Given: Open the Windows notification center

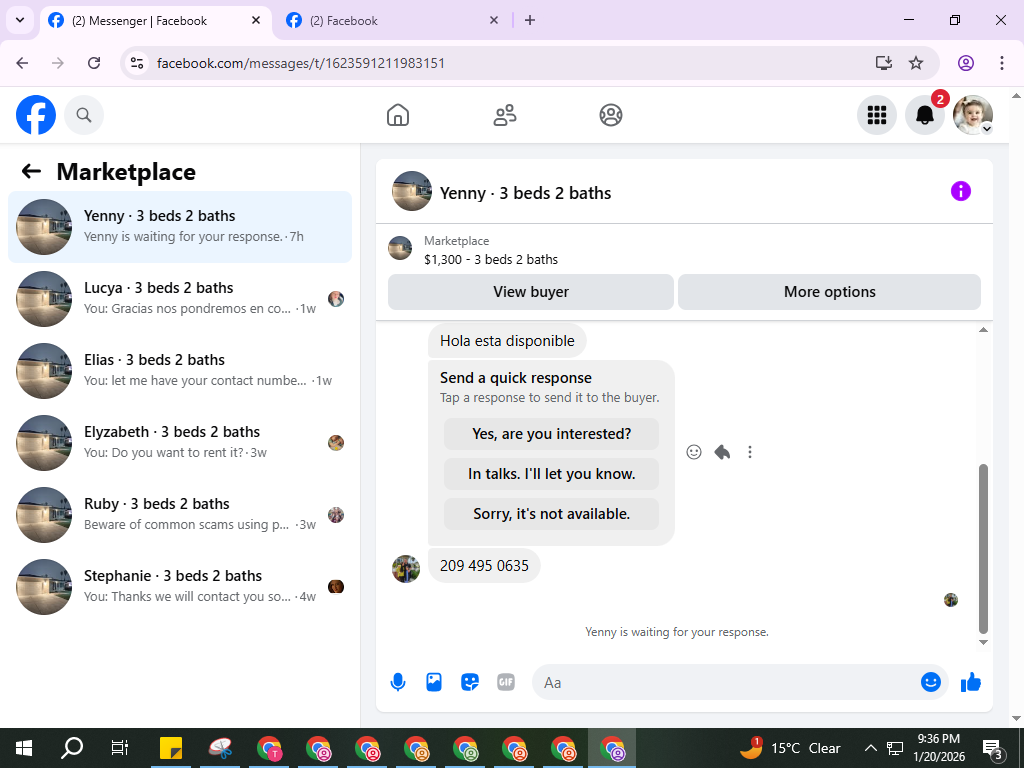Looking at the screenshot, I should tap(993, 748).
